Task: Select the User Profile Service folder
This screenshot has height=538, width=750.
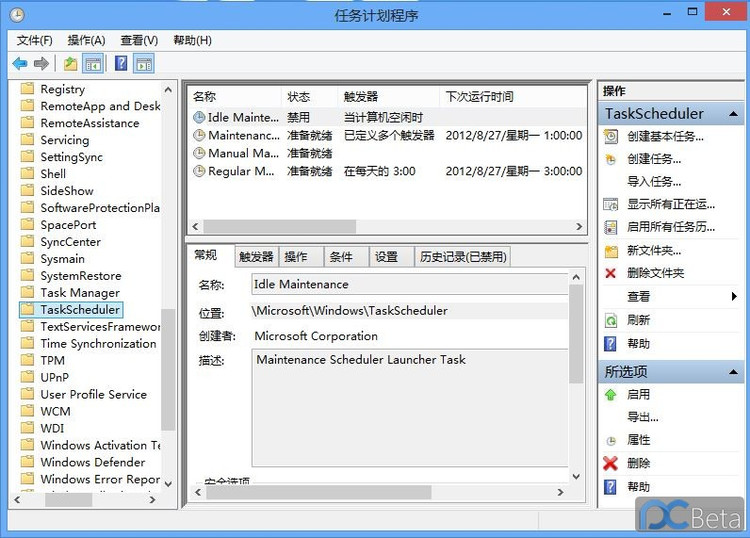Action: coord(93,394)
